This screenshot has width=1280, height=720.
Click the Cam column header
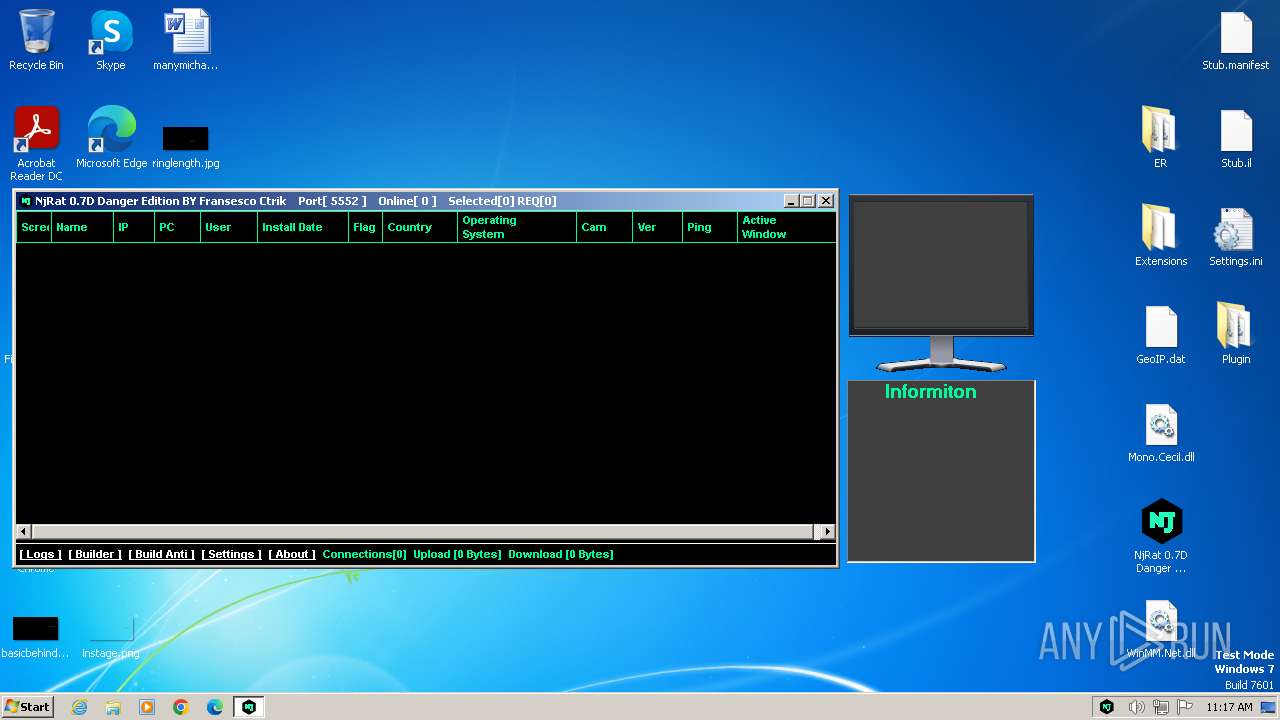(x=605, y=227)
